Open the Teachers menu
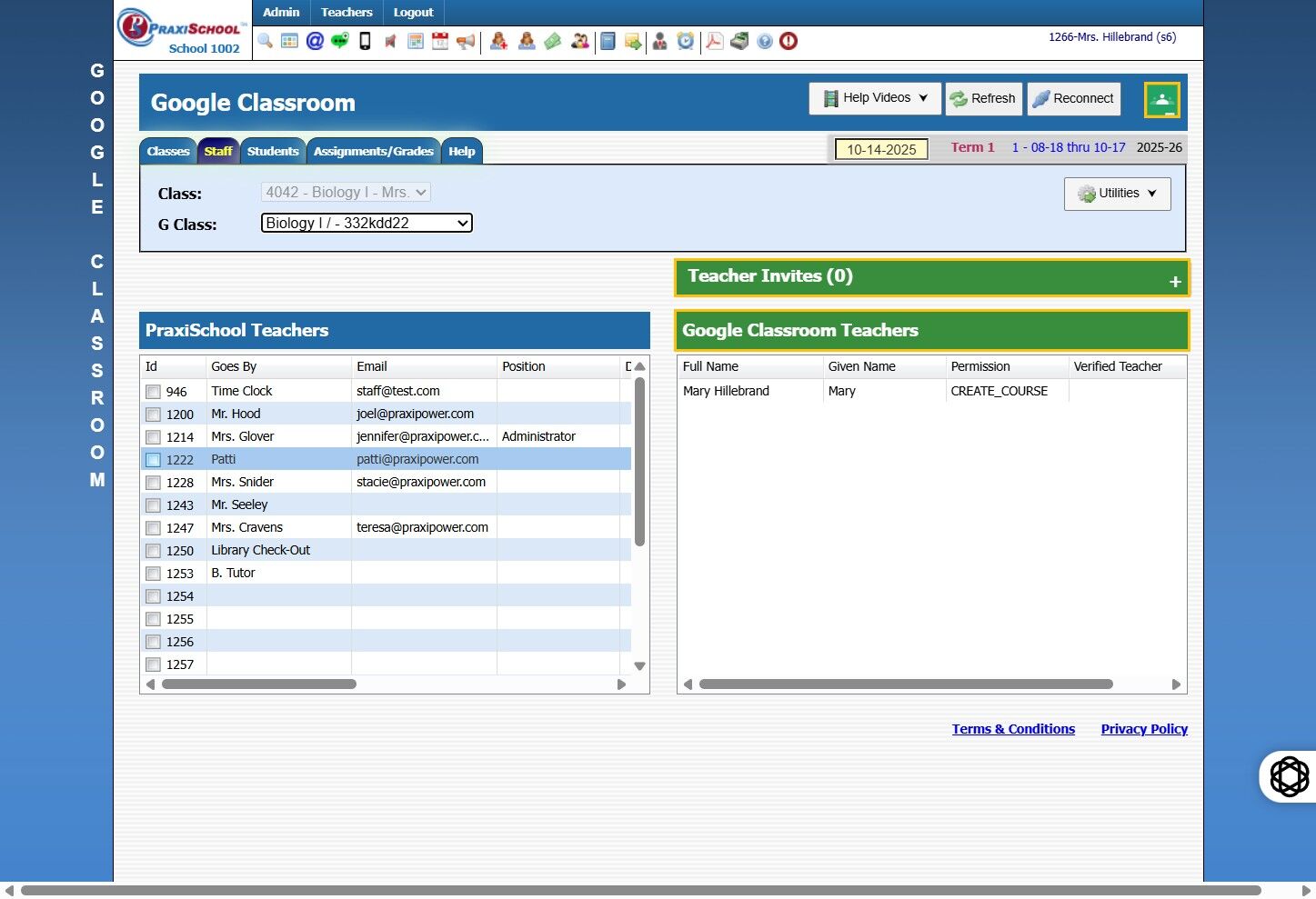The width and height of the screenshot is (1316, 899). 347,13
